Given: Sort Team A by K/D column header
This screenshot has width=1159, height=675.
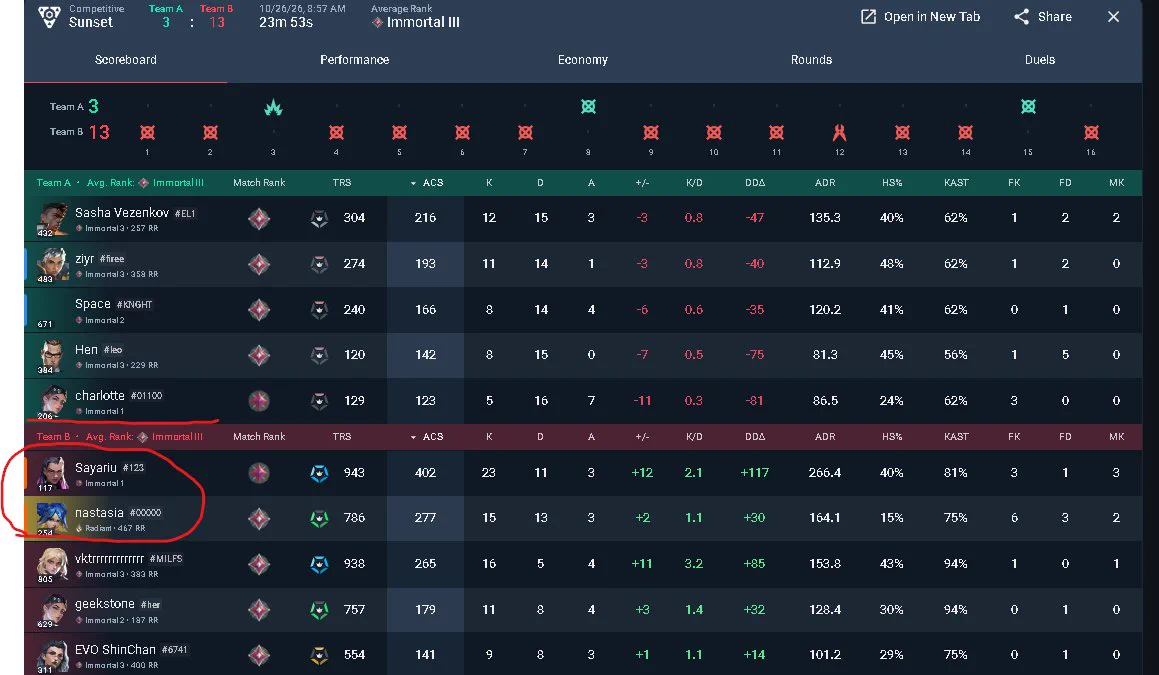Looking at the screenshot, I should pyautogui.click(x=694, y=183).
